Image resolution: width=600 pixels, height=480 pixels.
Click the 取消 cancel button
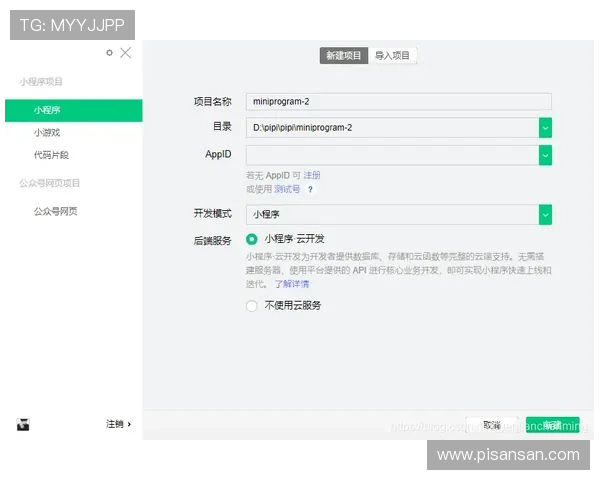(x=492, y=425)
